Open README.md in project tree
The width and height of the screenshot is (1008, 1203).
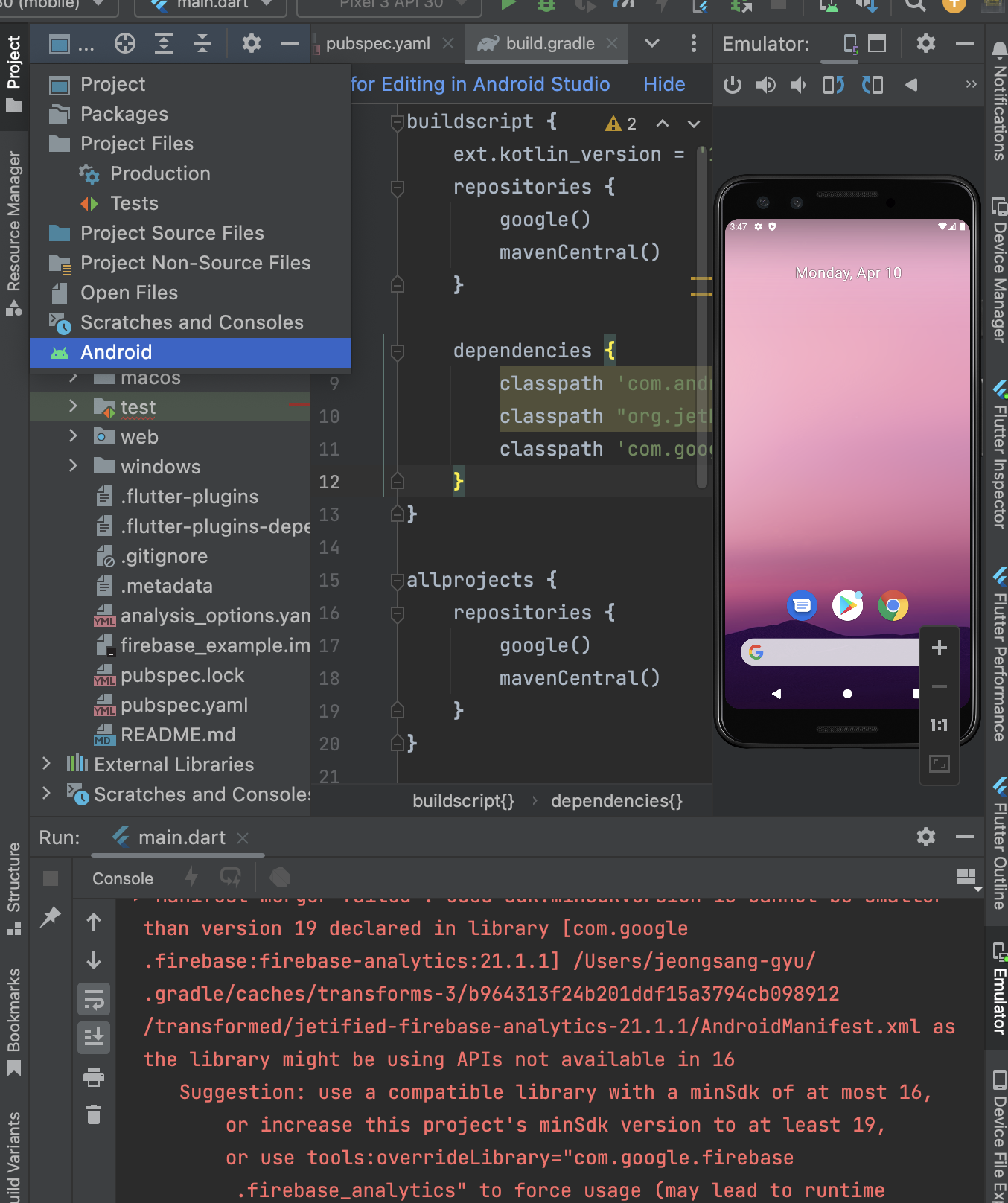click(165, 735)
